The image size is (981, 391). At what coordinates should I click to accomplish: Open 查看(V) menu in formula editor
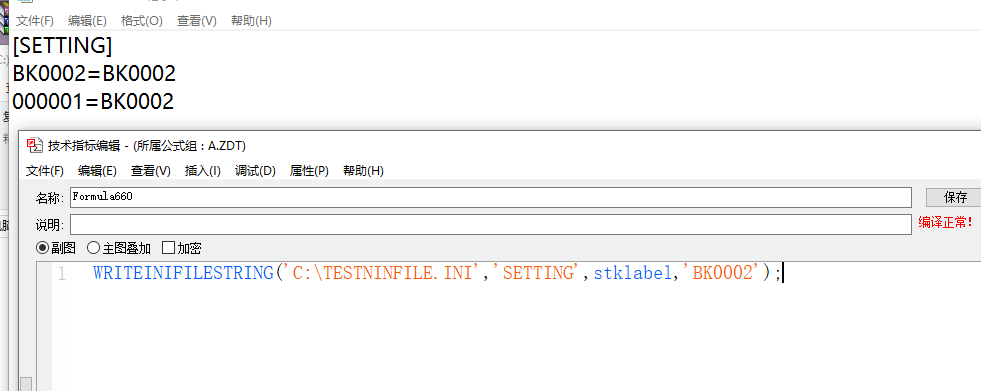151,171
